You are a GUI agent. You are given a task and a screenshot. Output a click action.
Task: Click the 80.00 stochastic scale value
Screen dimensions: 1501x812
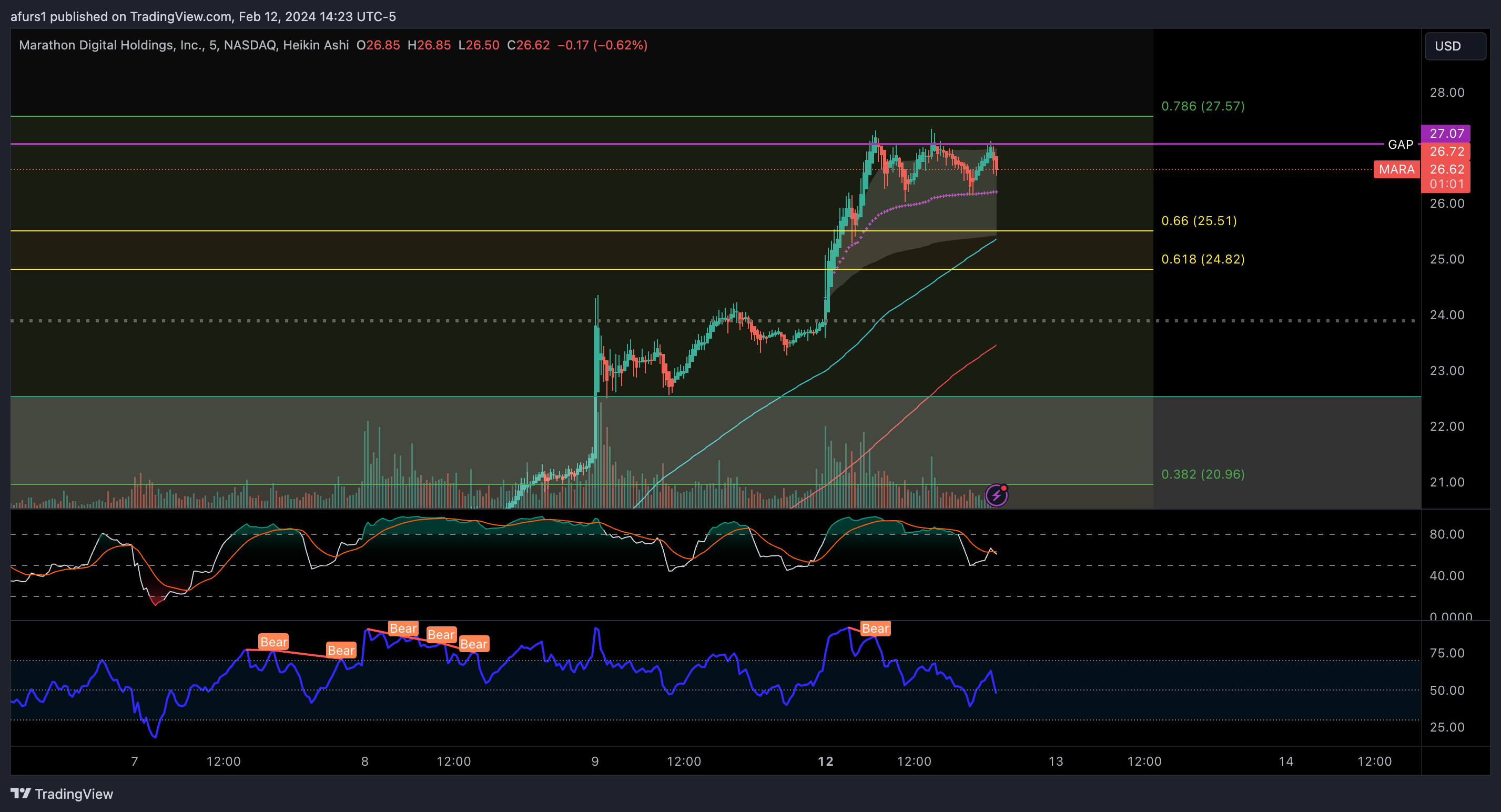click(1447, 534)
